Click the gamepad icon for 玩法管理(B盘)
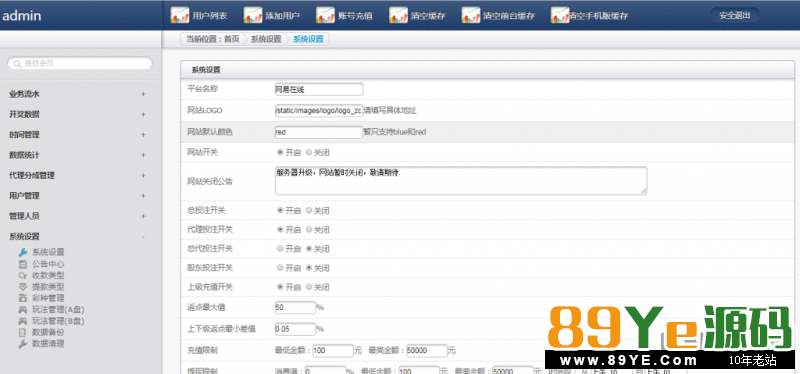This screenshot has height=374, width=800. (22, 321)
